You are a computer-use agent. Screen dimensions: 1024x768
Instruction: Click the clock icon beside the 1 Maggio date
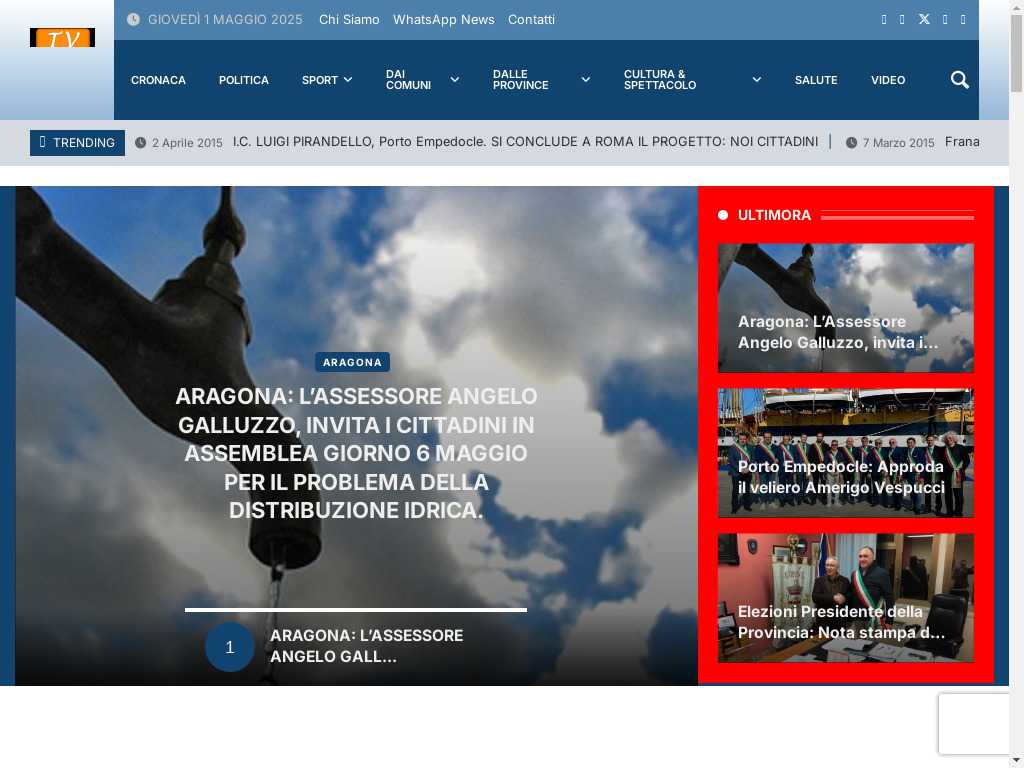[133, 20]
